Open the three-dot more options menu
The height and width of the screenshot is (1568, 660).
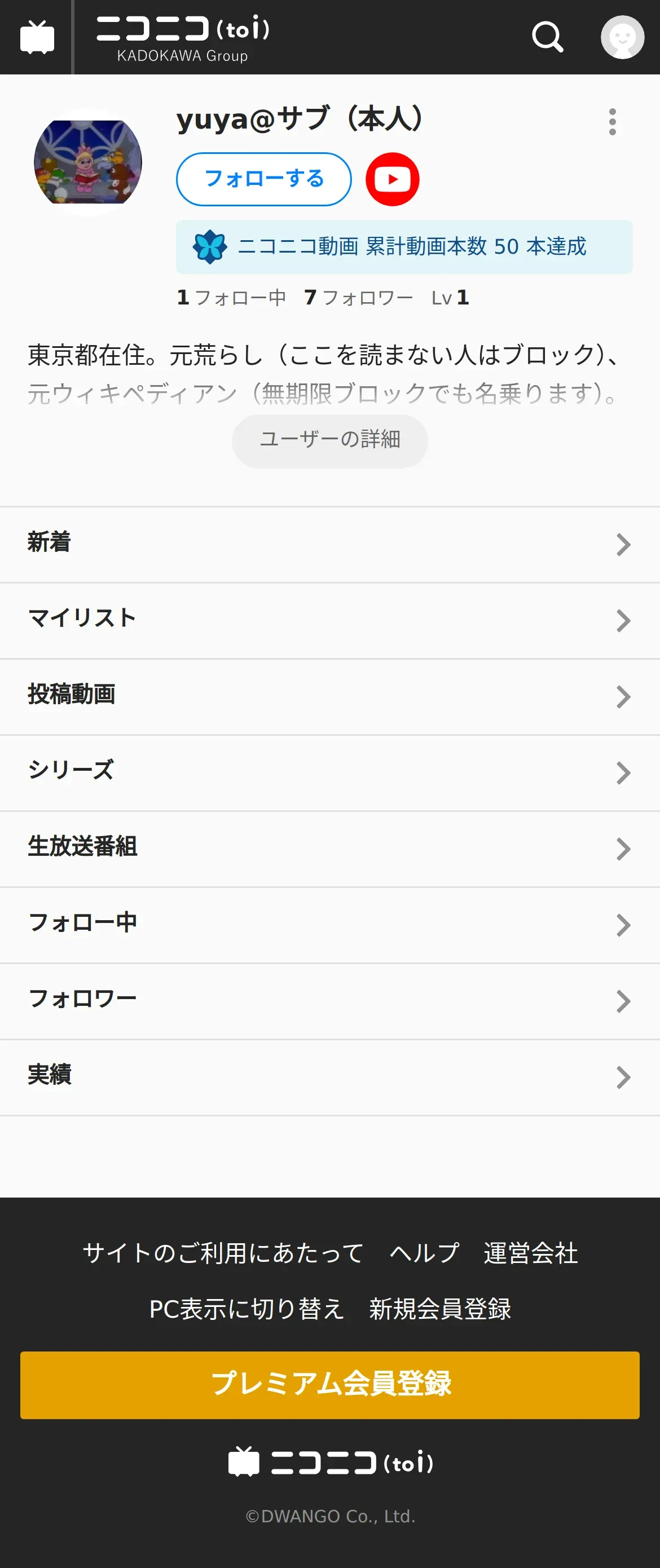612,122
